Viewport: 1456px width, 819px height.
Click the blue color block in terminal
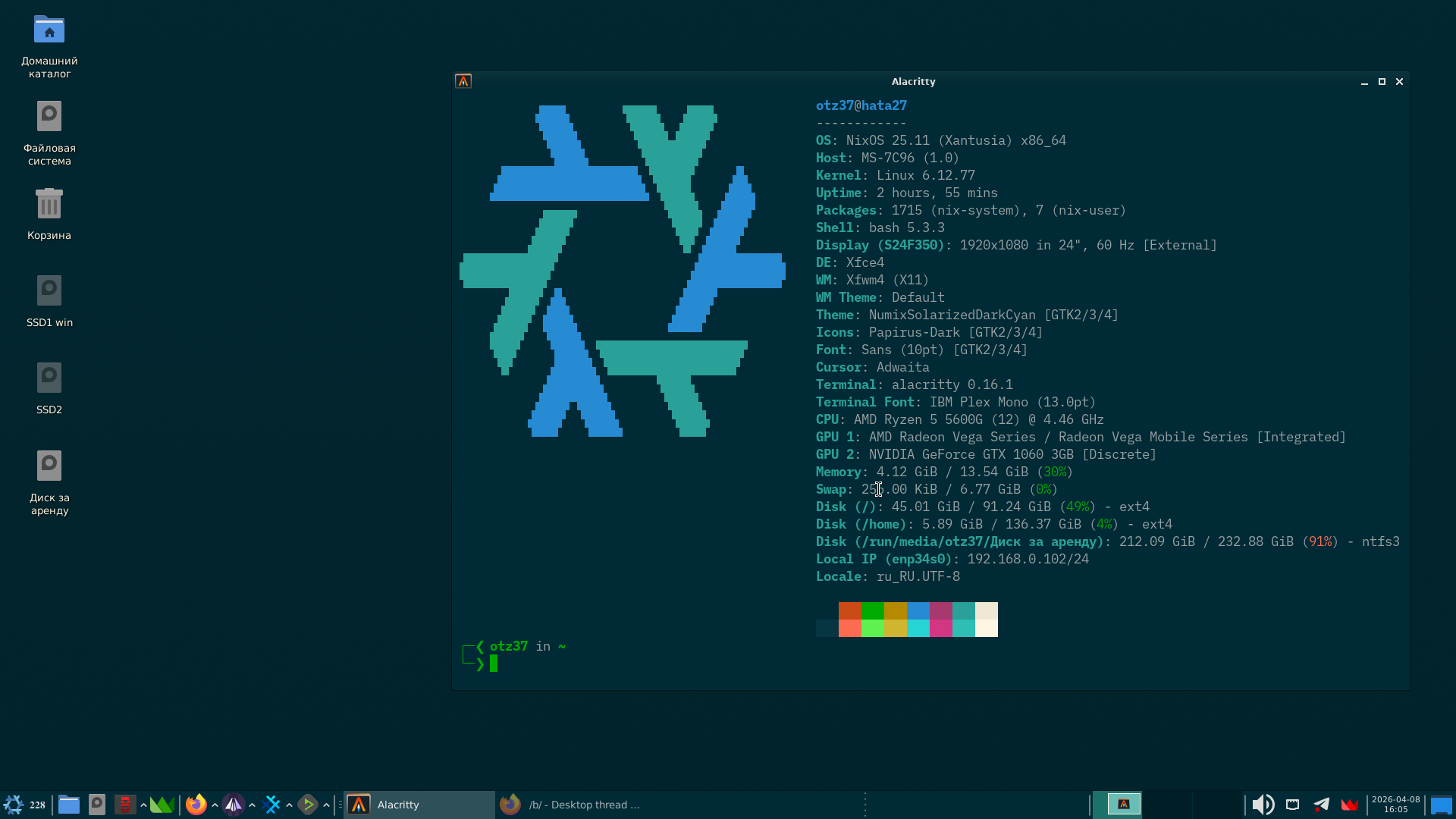click(918, 611)
